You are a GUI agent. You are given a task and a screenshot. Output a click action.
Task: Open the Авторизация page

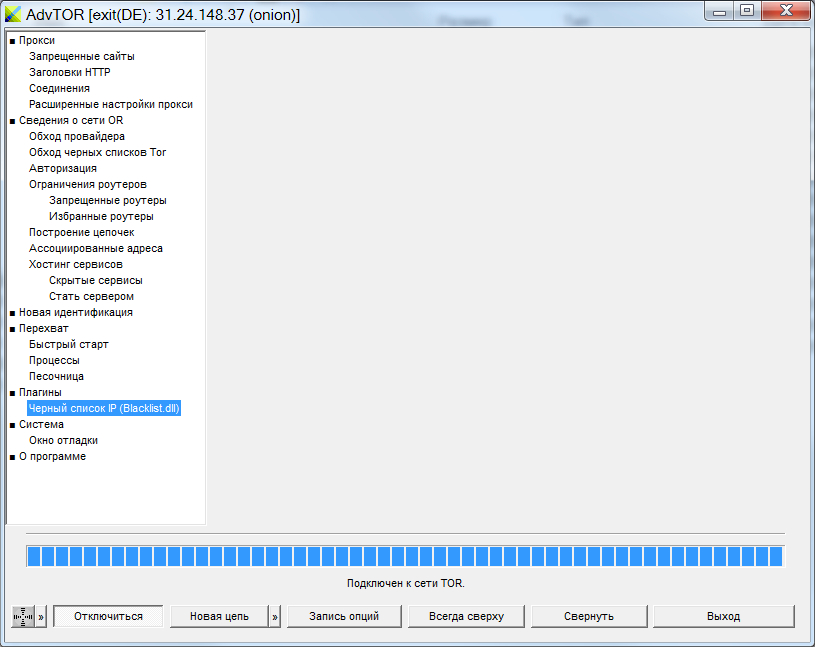point(63,168)
